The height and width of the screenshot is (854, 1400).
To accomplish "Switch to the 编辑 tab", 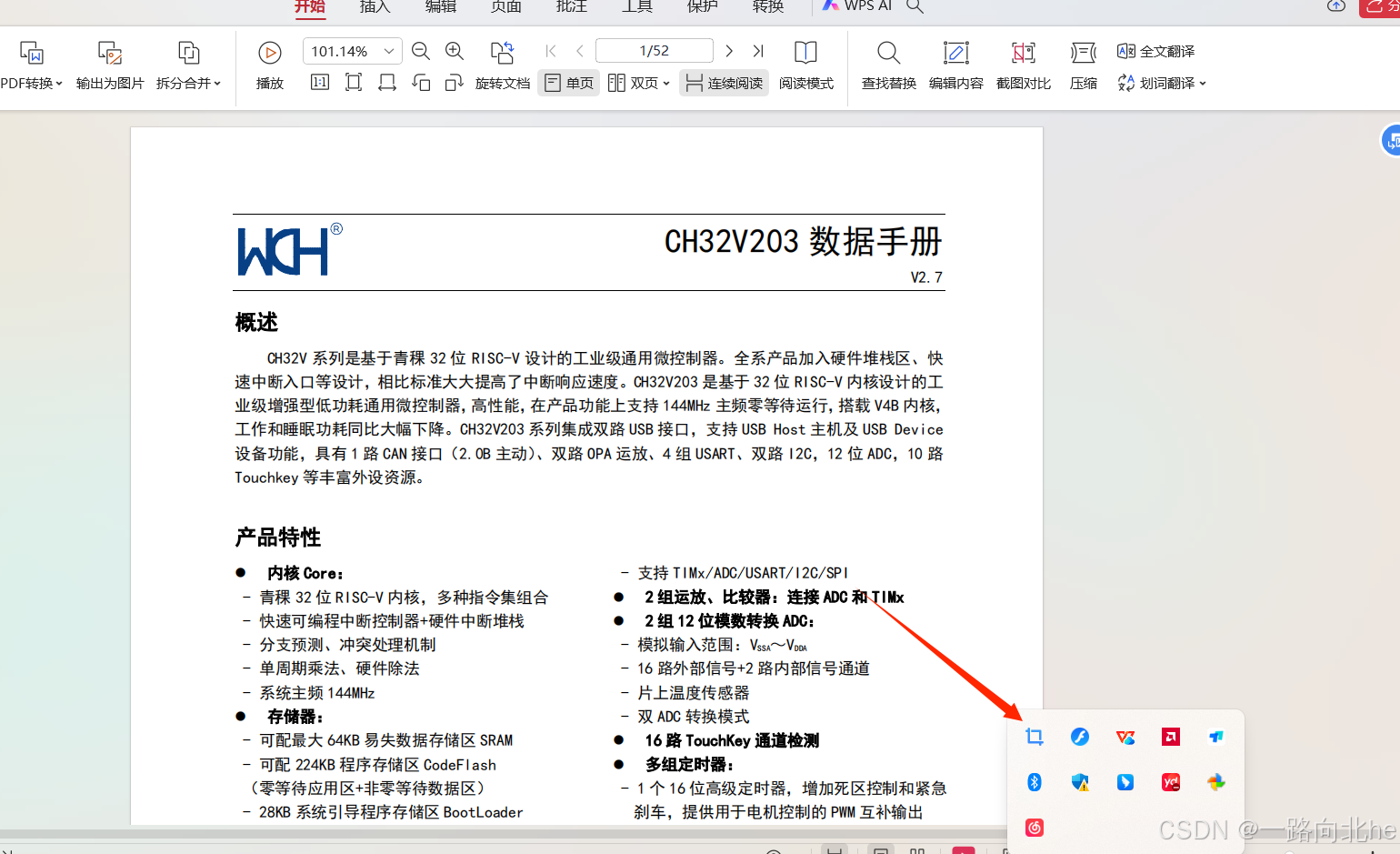I will coord(440,6).
